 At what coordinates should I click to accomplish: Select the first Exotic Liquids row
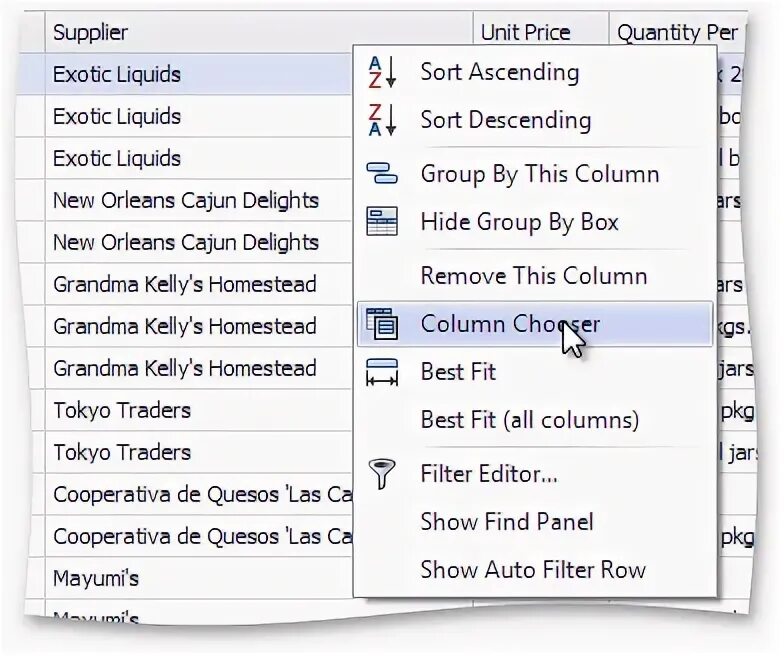[x=117, y=74]
